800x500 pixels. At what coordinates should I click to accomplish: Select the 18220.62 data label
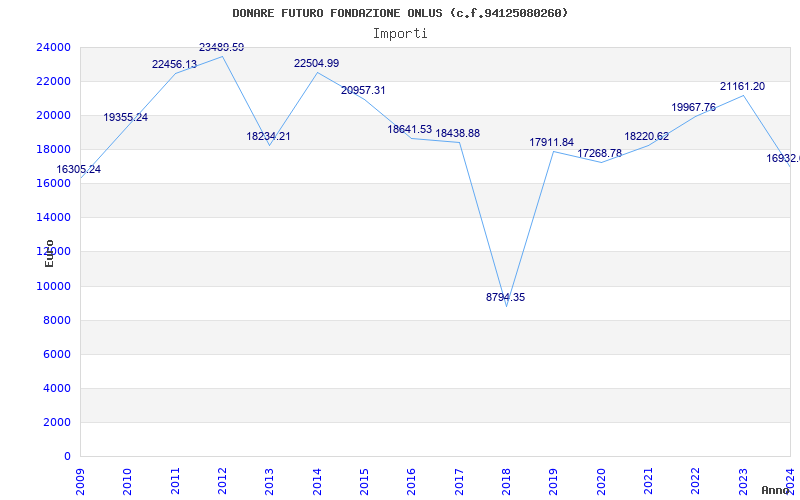coord(646,136)
